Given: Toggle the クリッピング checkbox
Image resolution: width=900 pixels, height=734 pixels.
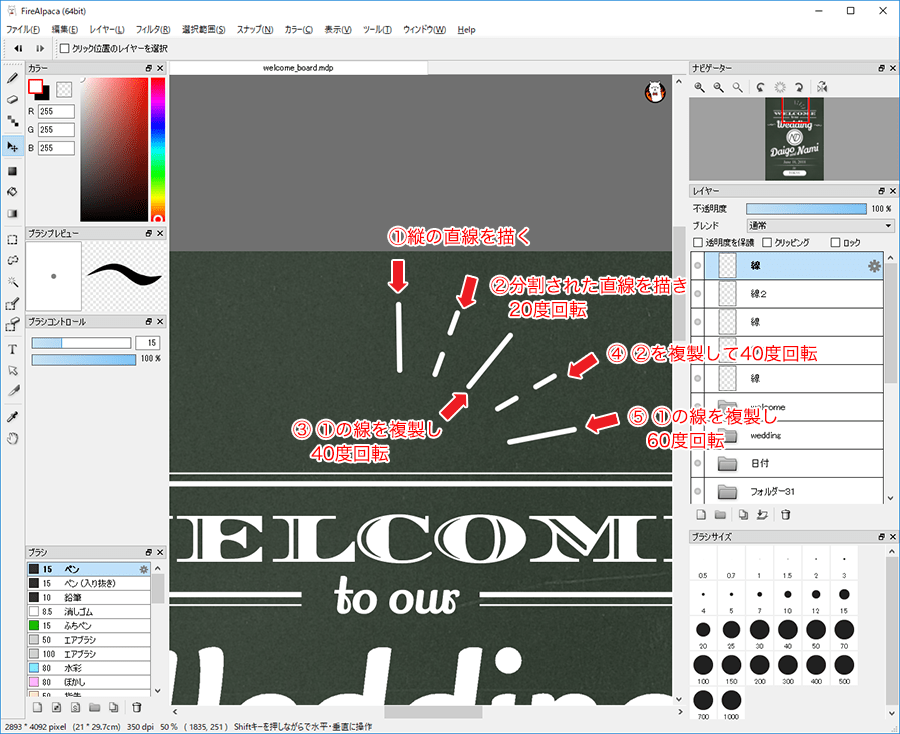Looking at the screenshot, I should click(x=767, y=242).
